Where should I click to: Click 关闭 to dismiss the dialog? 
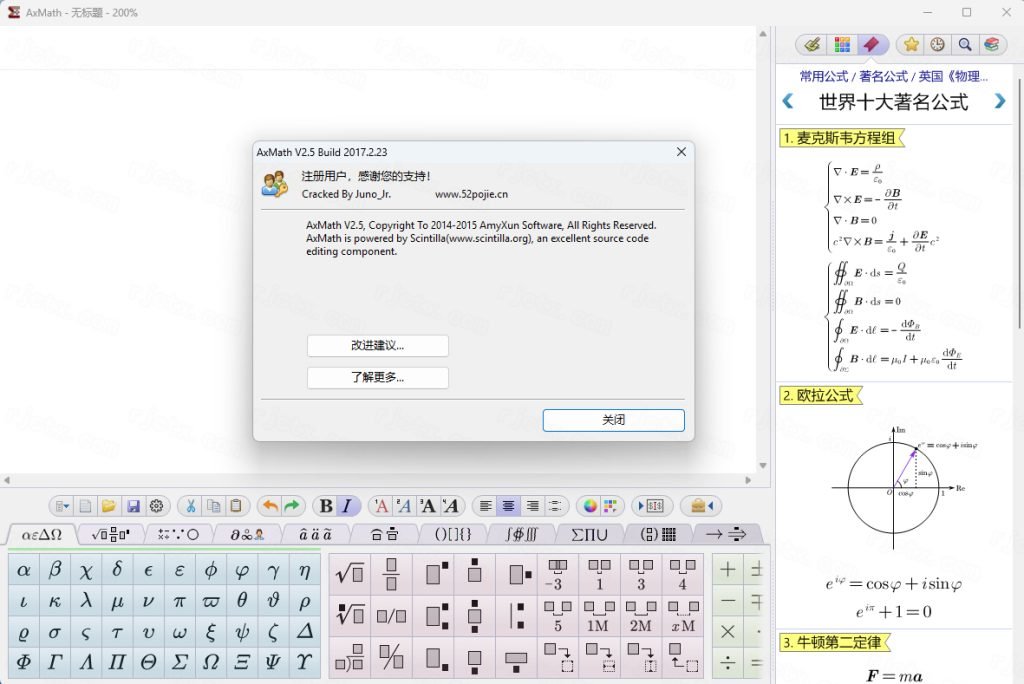coord(613,420)
